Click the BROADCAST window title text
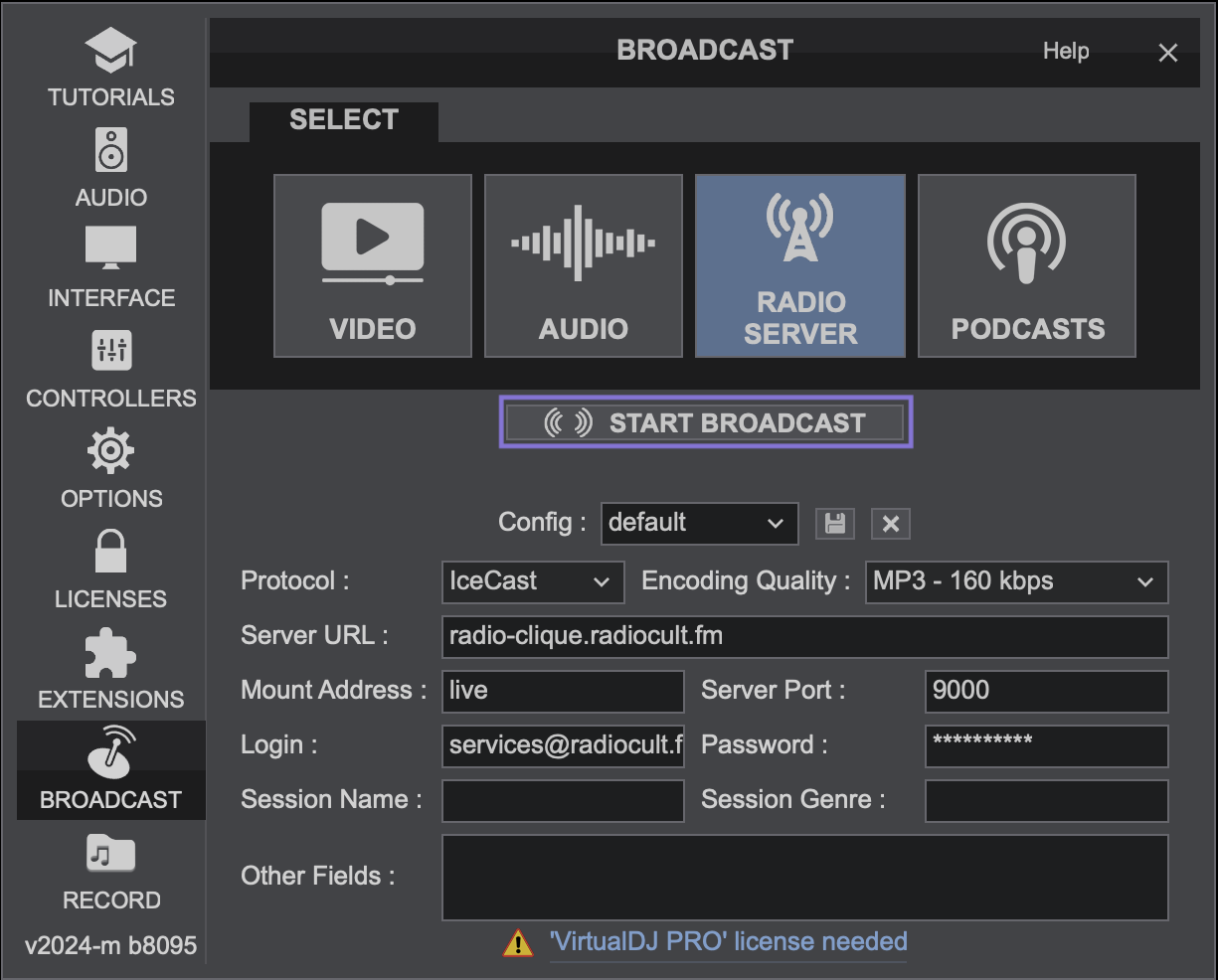The width and height of the screenshot is (1218, 980). (x=705, y=50)
